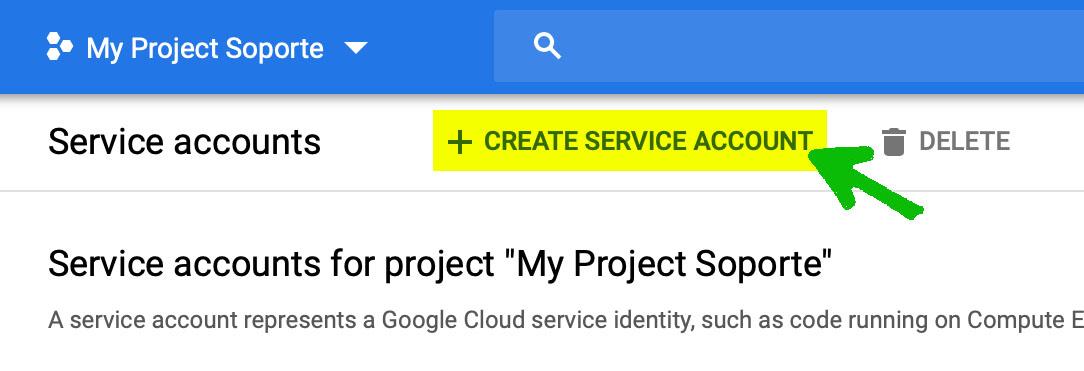Click the trash can icon

[x=893, y=142]
